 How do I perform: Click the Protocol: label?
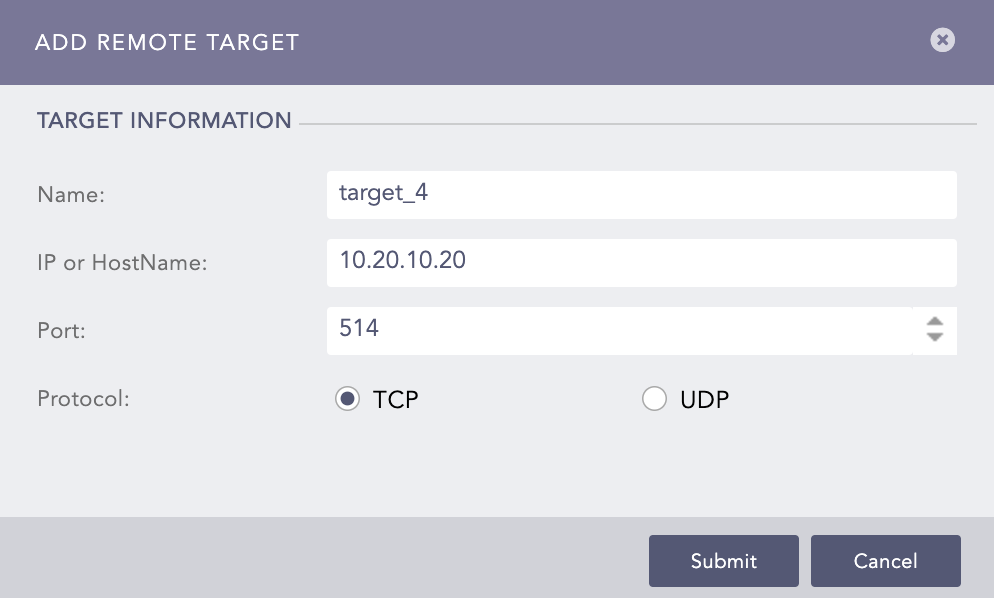[78, 398]
